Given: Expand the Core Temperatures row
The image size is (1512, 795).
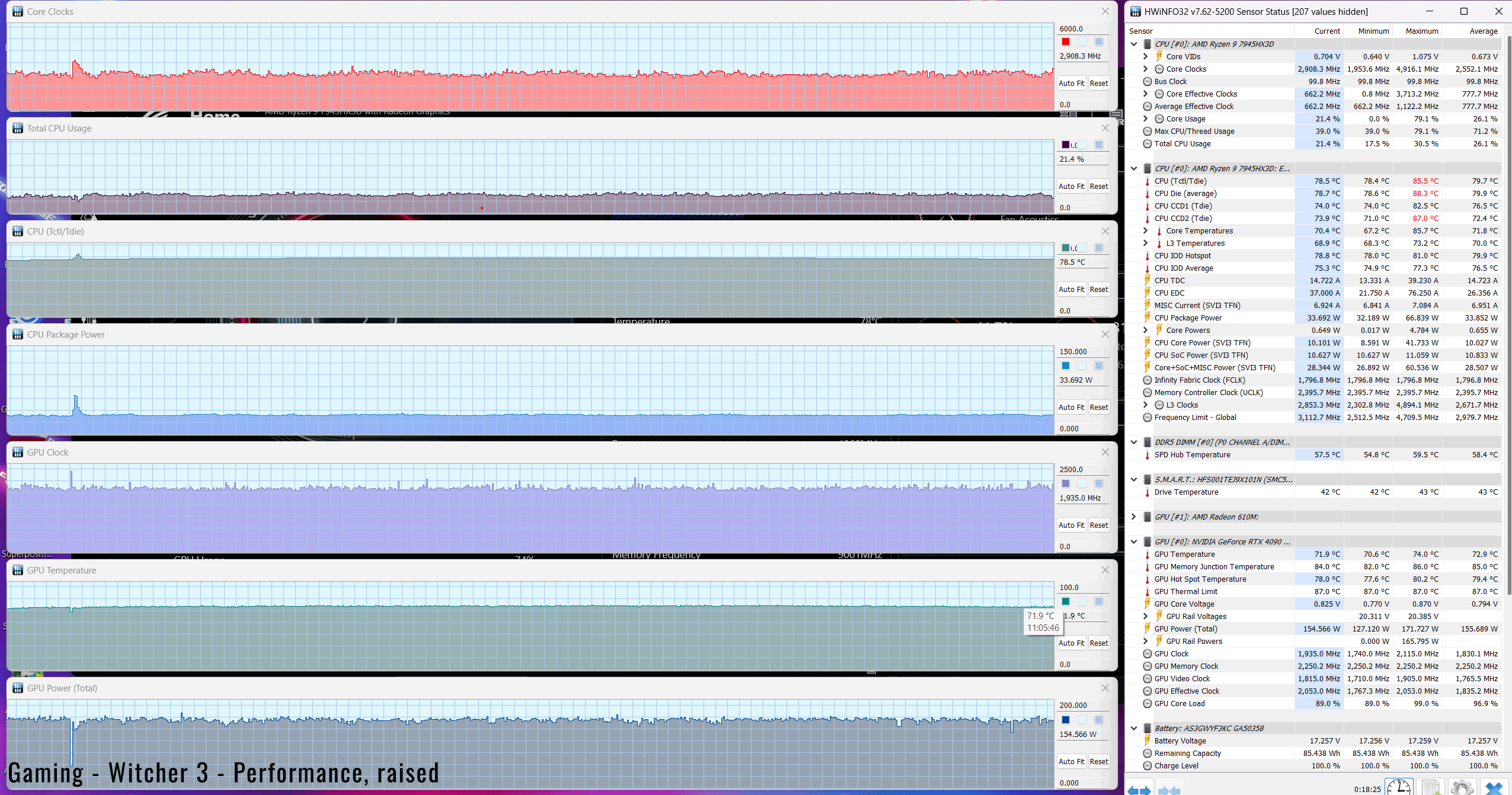Looking at the screenshot, I should pos(1145,230).
